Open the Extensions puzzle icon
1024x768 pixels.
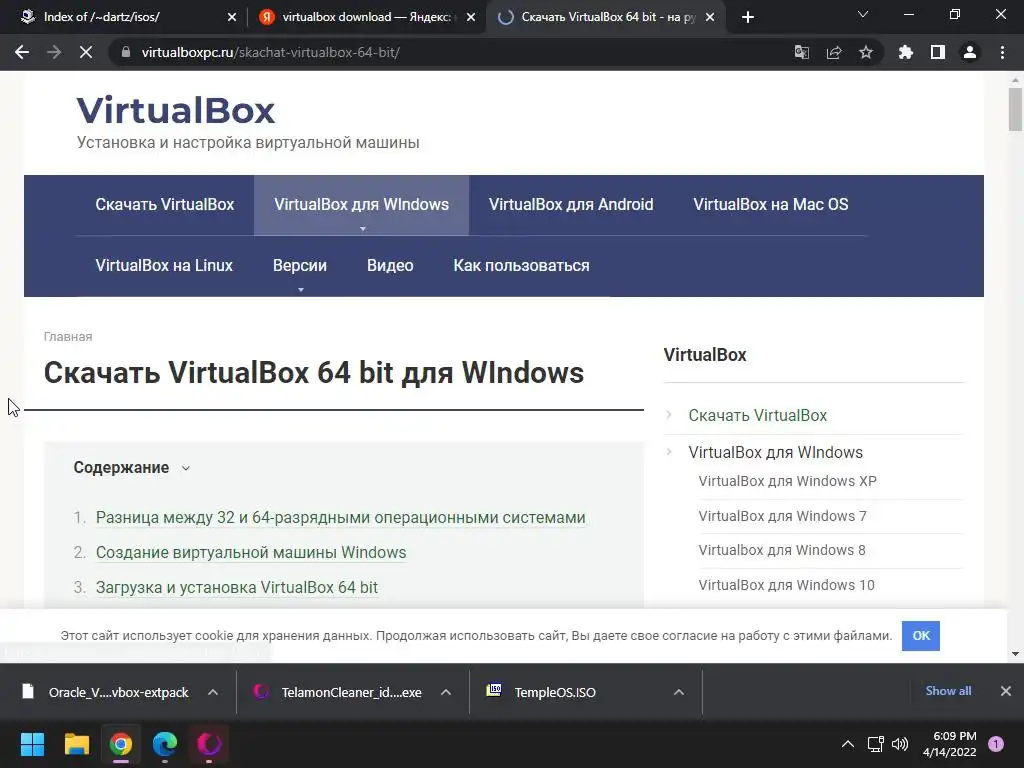pyautogui.click(x=906, y=52)
